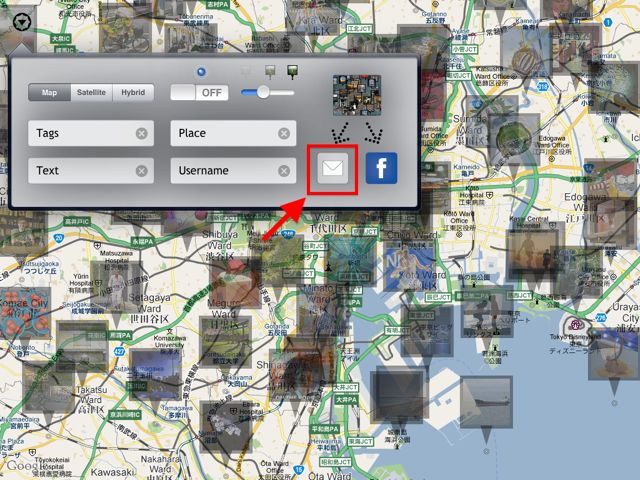The image size is (640, 480).
Task: Open the food bowl photo above Meguro Ward
Action: point(236,283)
